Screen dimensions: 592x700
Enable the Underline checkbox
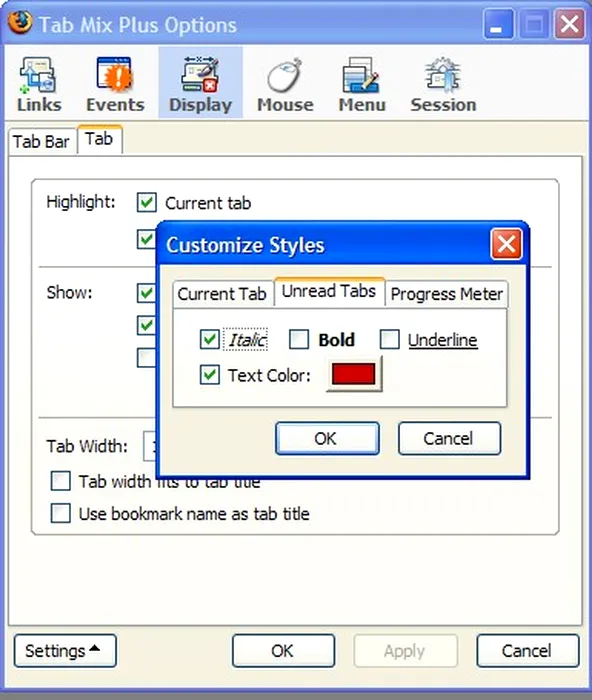(389, 339)
